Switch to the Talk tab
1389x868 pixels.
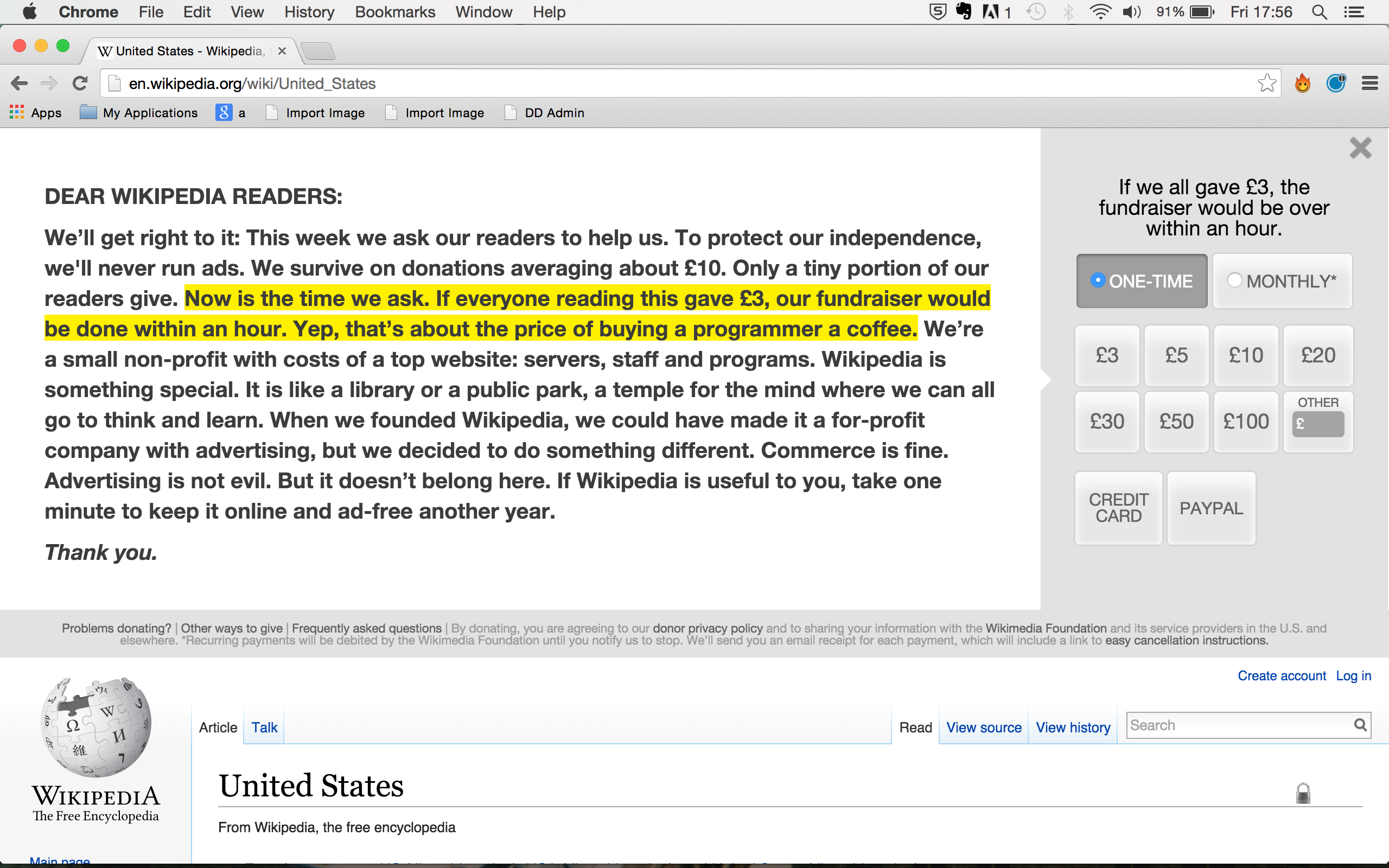[264, 727]
